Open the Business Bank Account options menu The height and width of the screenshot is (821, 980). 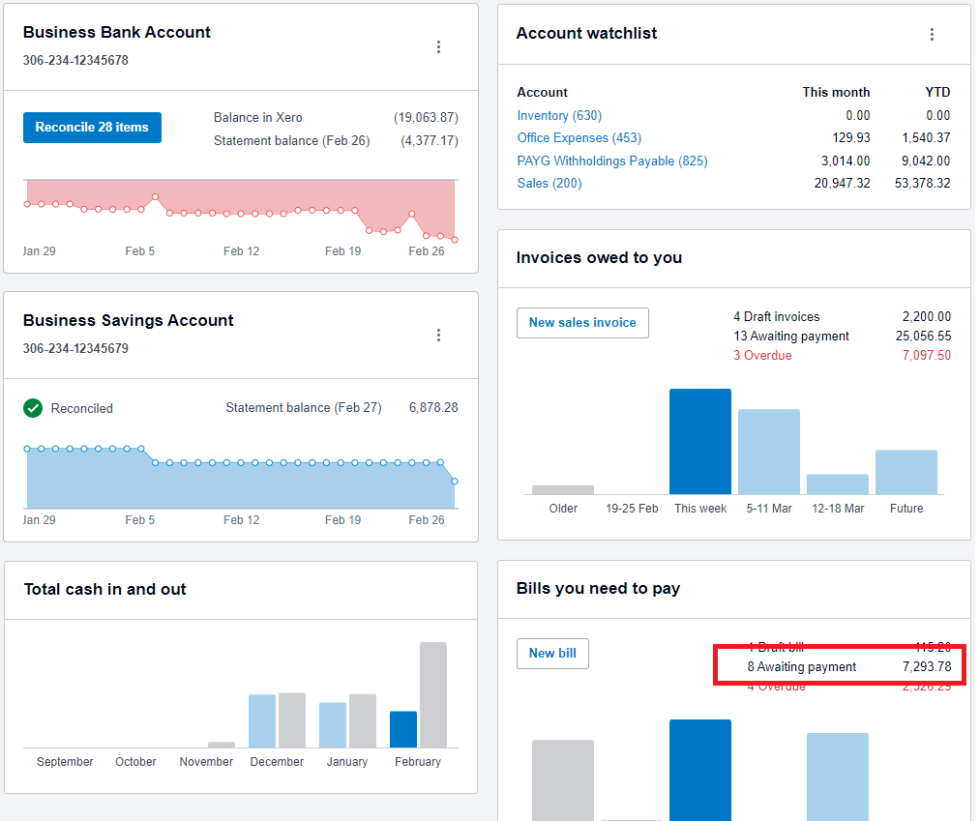pos(439,46)
